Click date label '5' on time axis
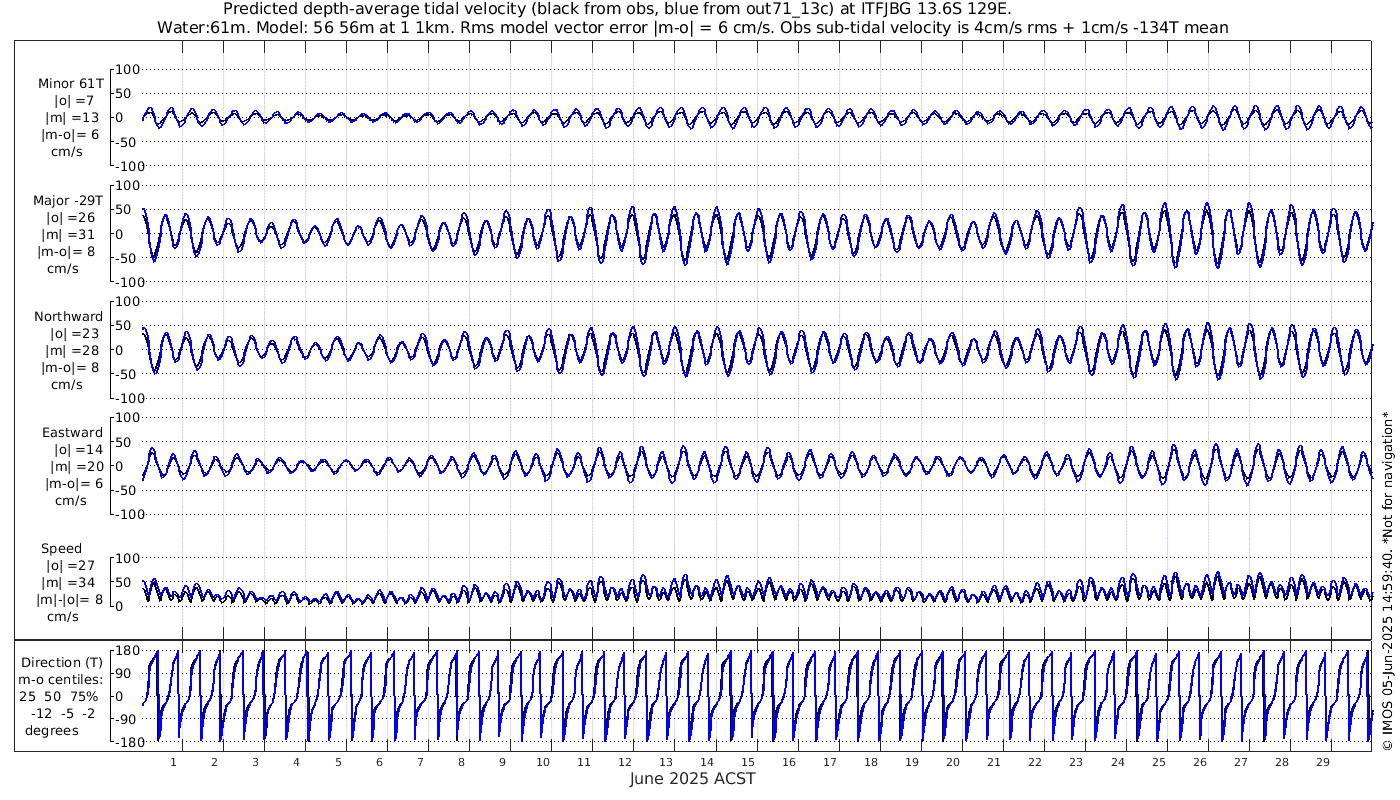The image size is (1400, 800). [338, 762]
